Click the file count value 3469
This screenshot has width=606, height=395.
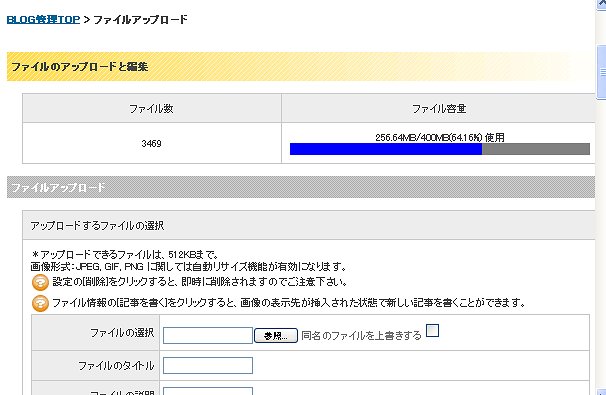coord(152,143)
